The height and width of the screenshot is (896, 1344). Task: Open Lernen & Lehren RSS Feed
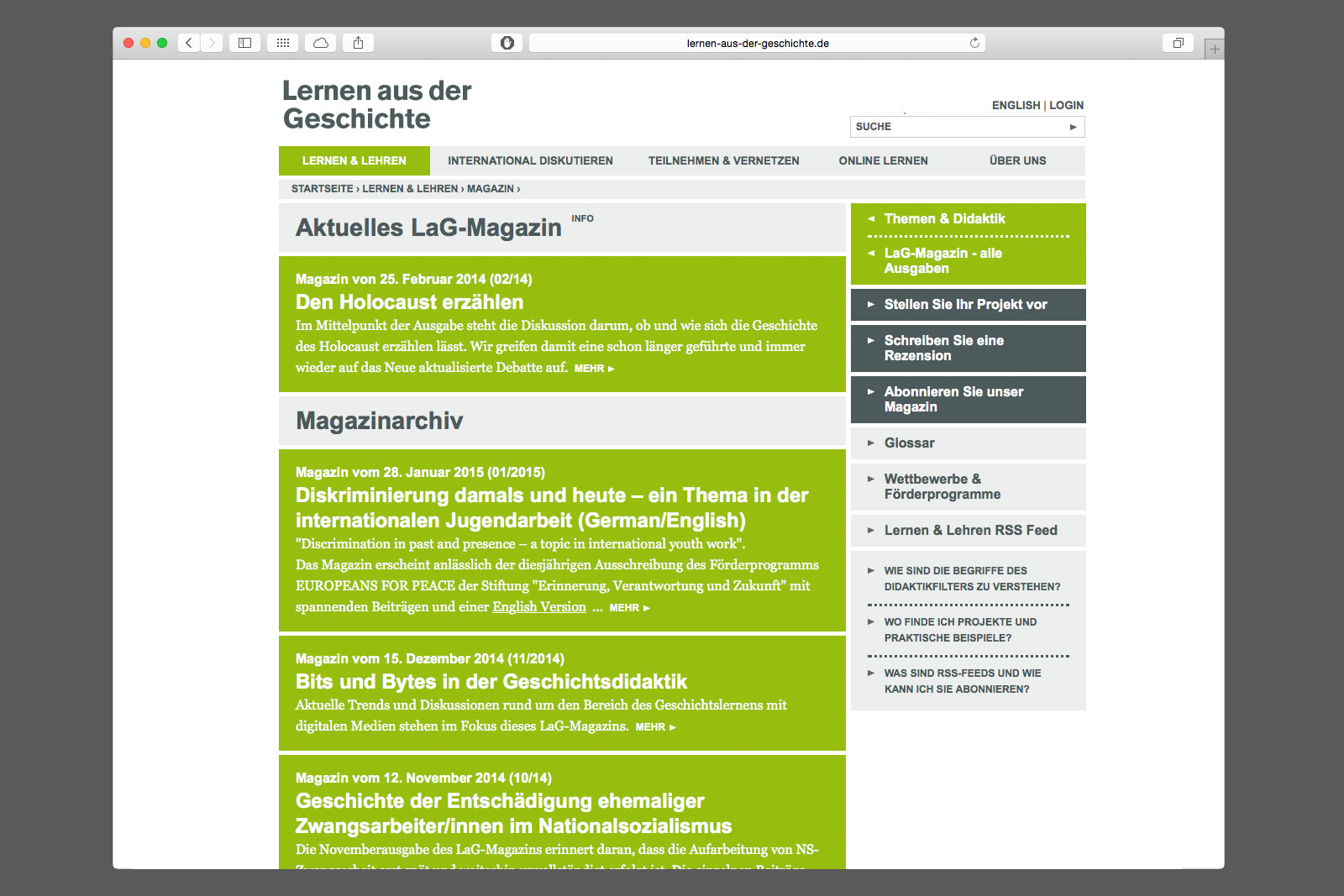[970, 531]
